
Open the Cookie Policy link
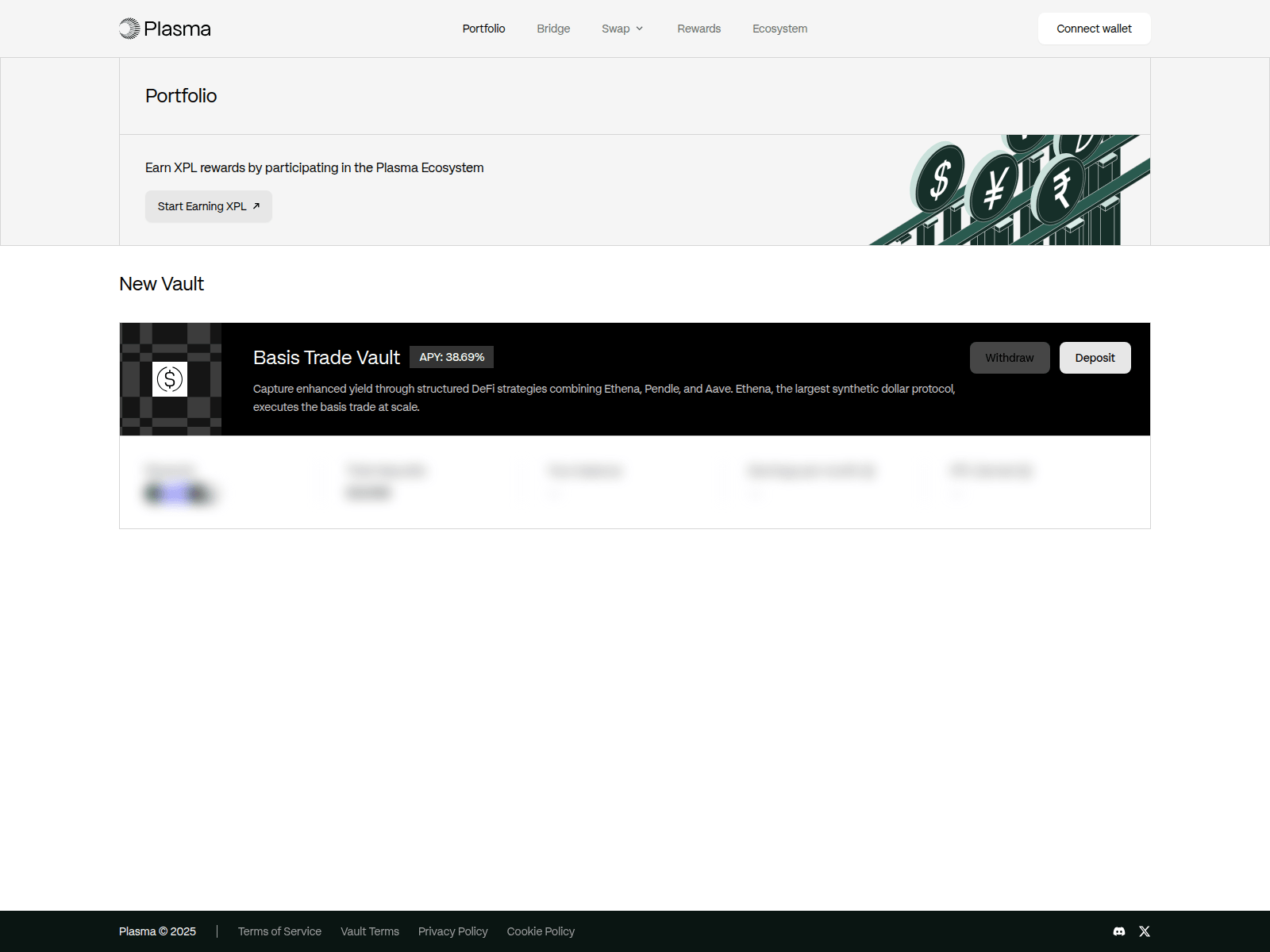[541, 931]
